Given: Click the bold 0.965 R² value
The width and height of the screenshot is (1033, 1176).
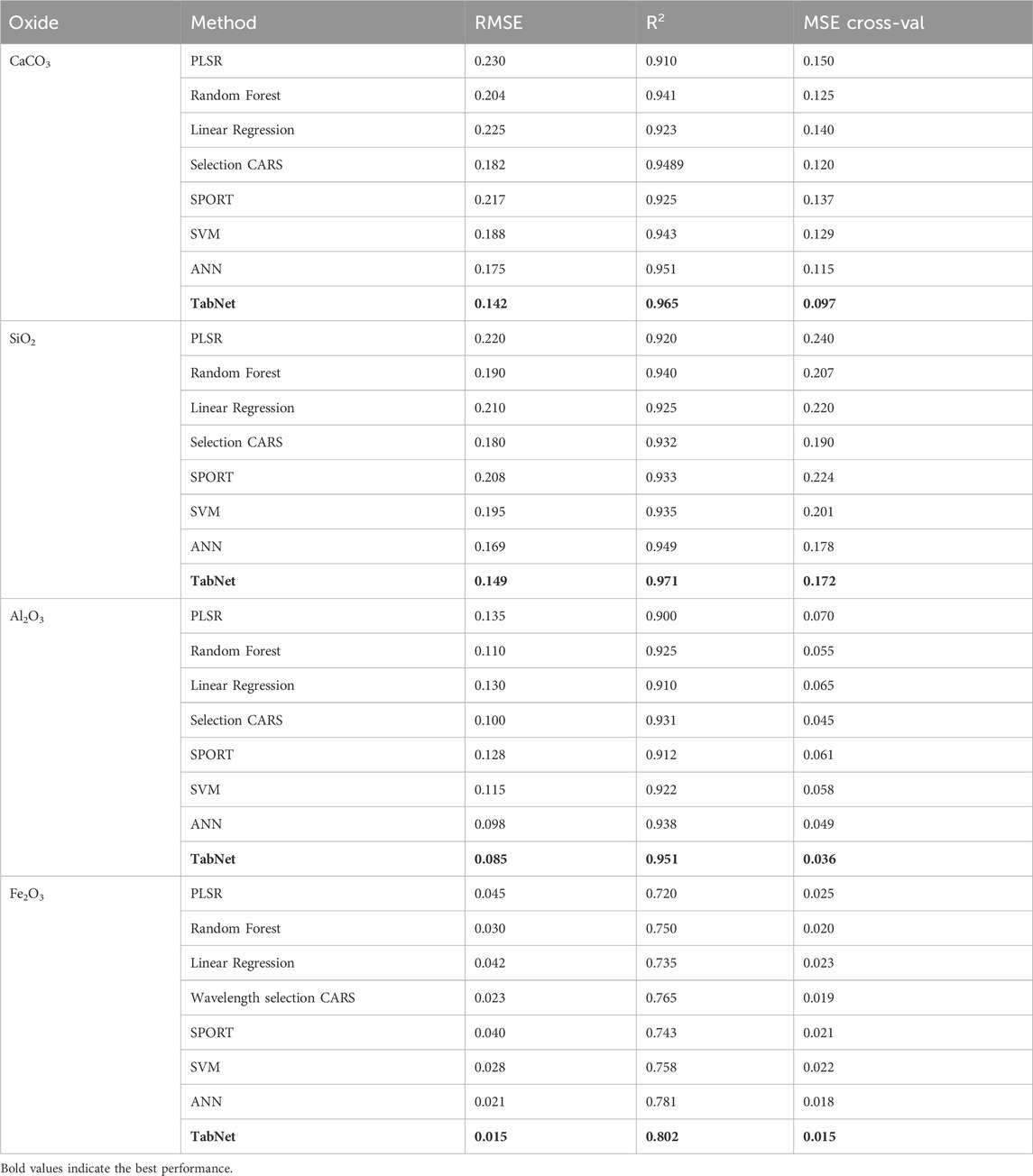Looking at the screenshot, I should [662, 304].
